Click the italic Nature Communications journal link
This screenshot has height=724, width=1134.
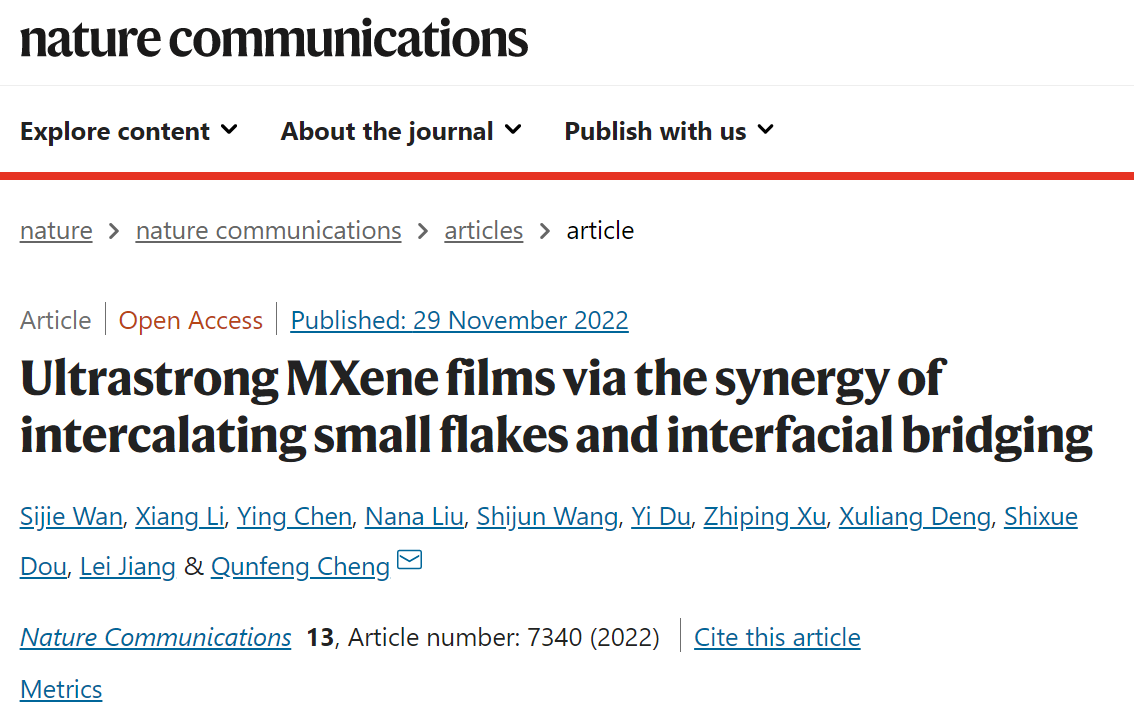156,638
